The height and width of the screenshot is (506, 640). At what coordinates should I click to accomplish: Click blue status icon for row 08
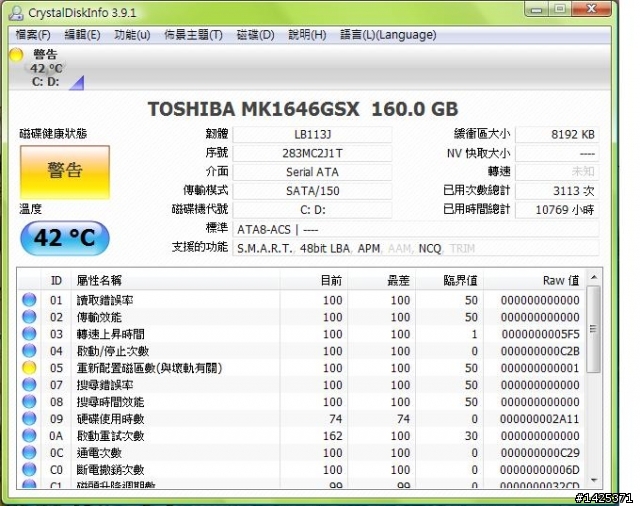tap(29, 402)
